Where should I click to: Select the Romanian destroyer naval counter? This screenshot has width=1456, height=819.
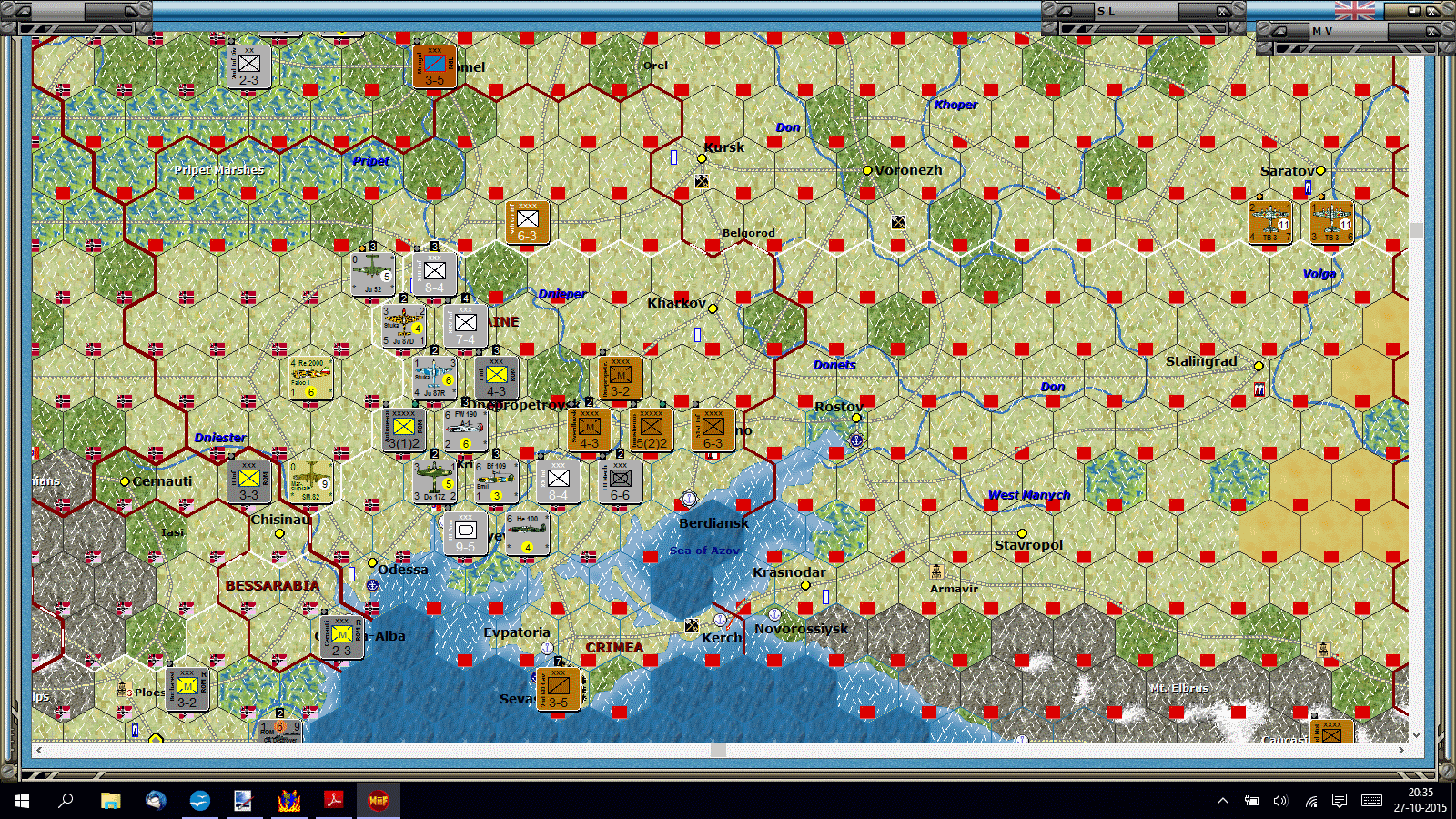281,732
